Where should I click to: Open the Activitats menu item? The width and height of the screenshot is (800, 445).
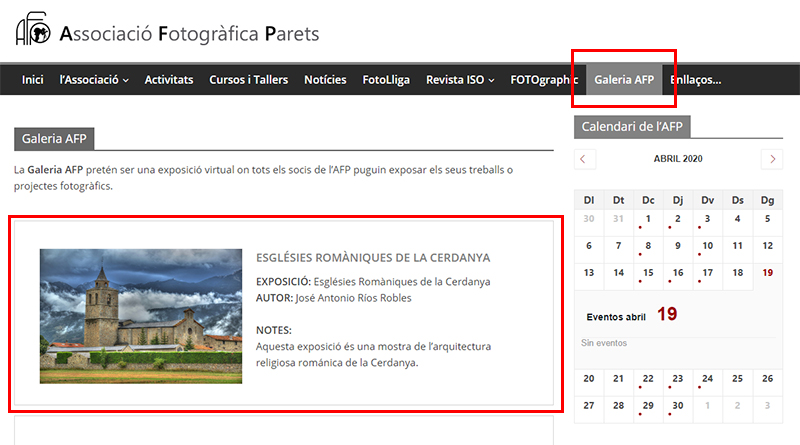(x=169, y=80)
